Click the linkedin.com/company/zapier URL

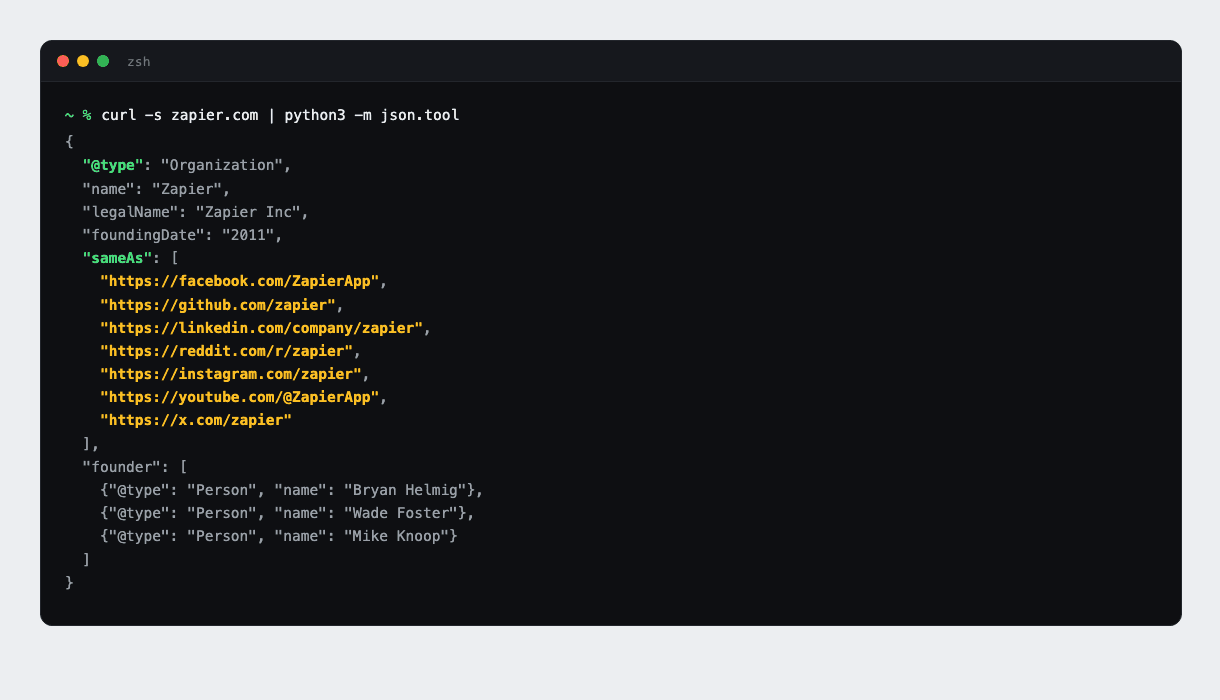[x=261, y=327]
